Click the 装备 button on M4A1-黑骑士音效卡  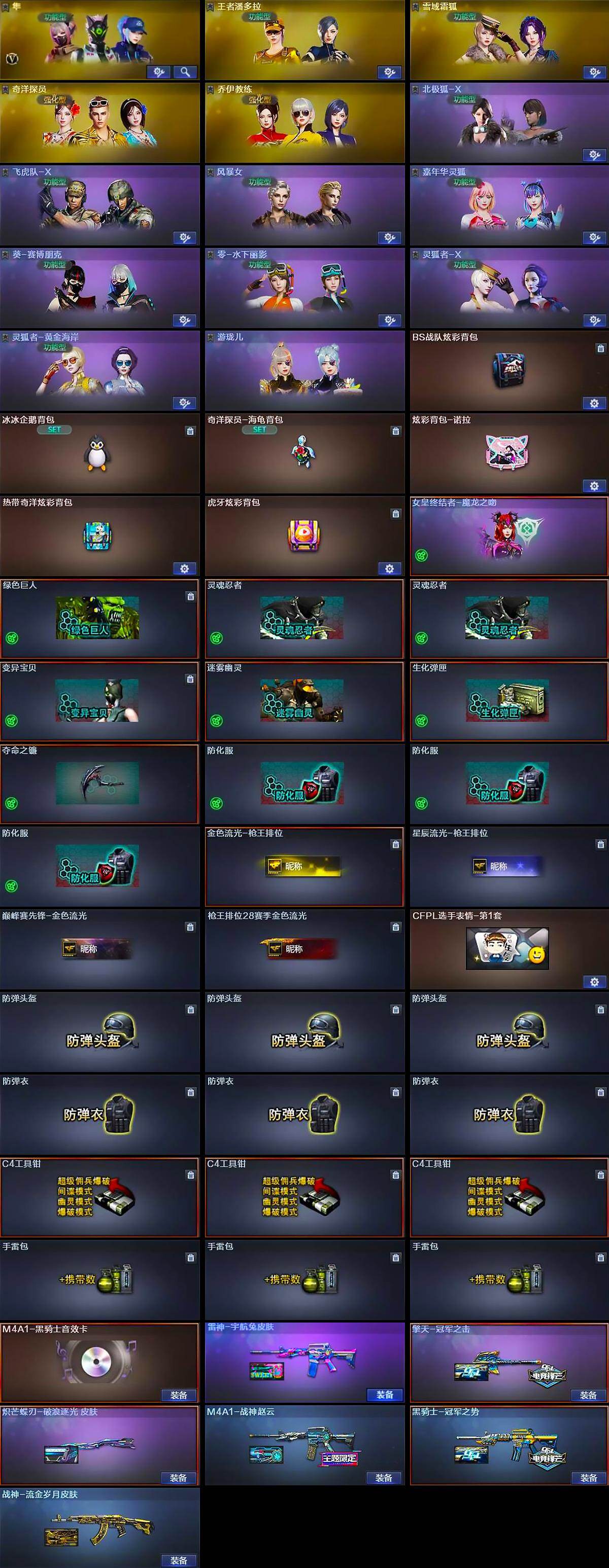point(179,1395)
